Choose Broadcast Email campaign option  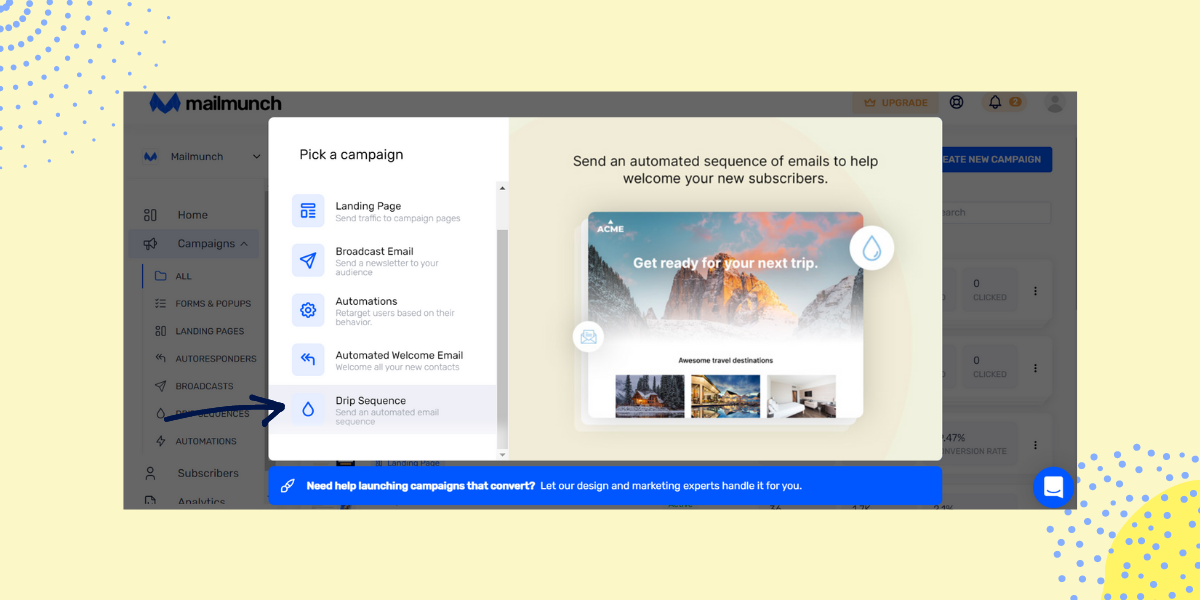(382, 260)
